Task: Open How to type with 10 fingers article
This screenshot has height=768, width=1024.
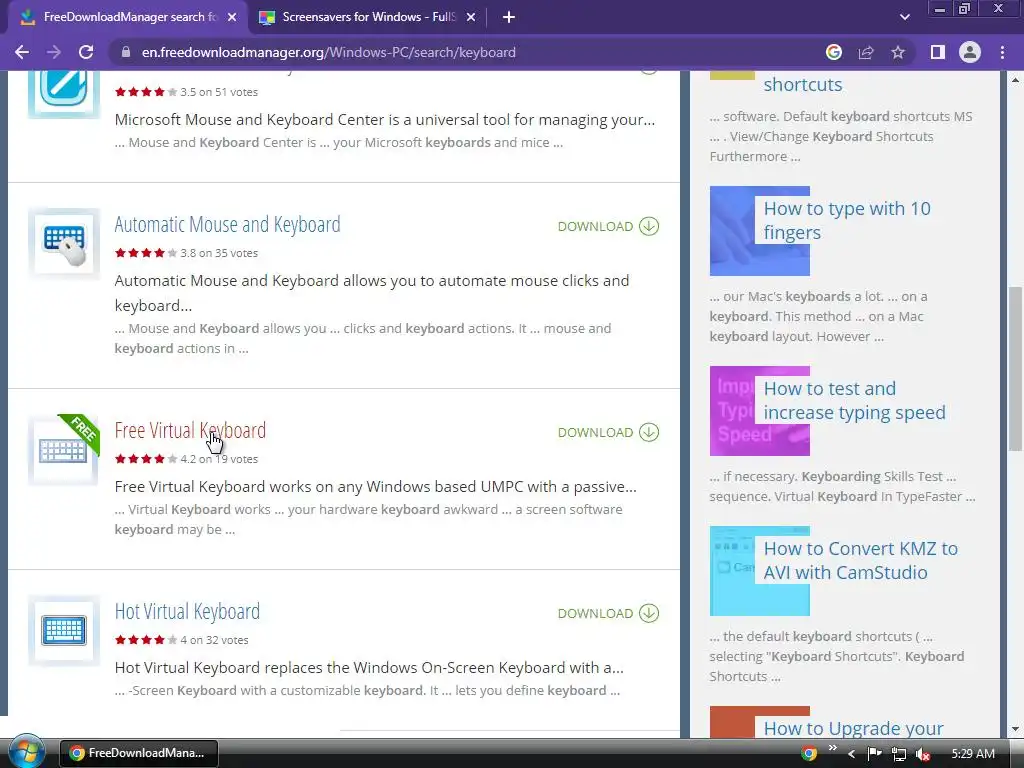Action: pyautogui.click(x=847, y=221)
